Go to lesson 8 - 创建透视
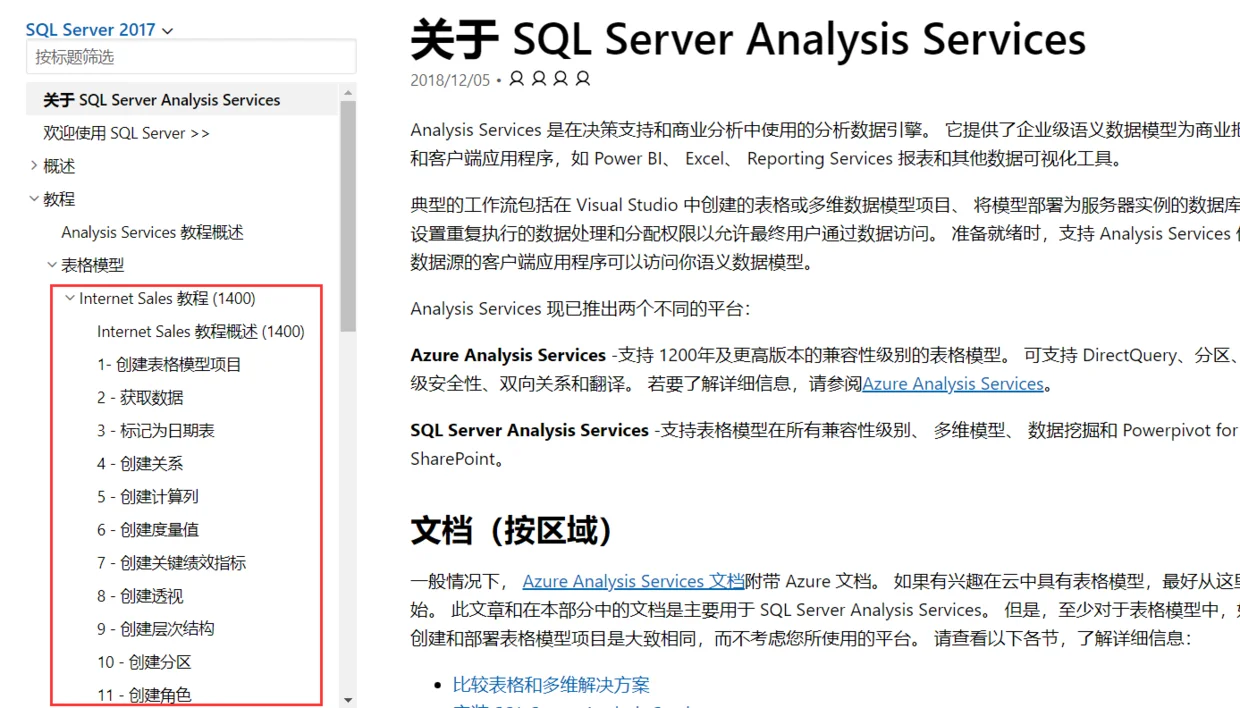 [140, 595]
